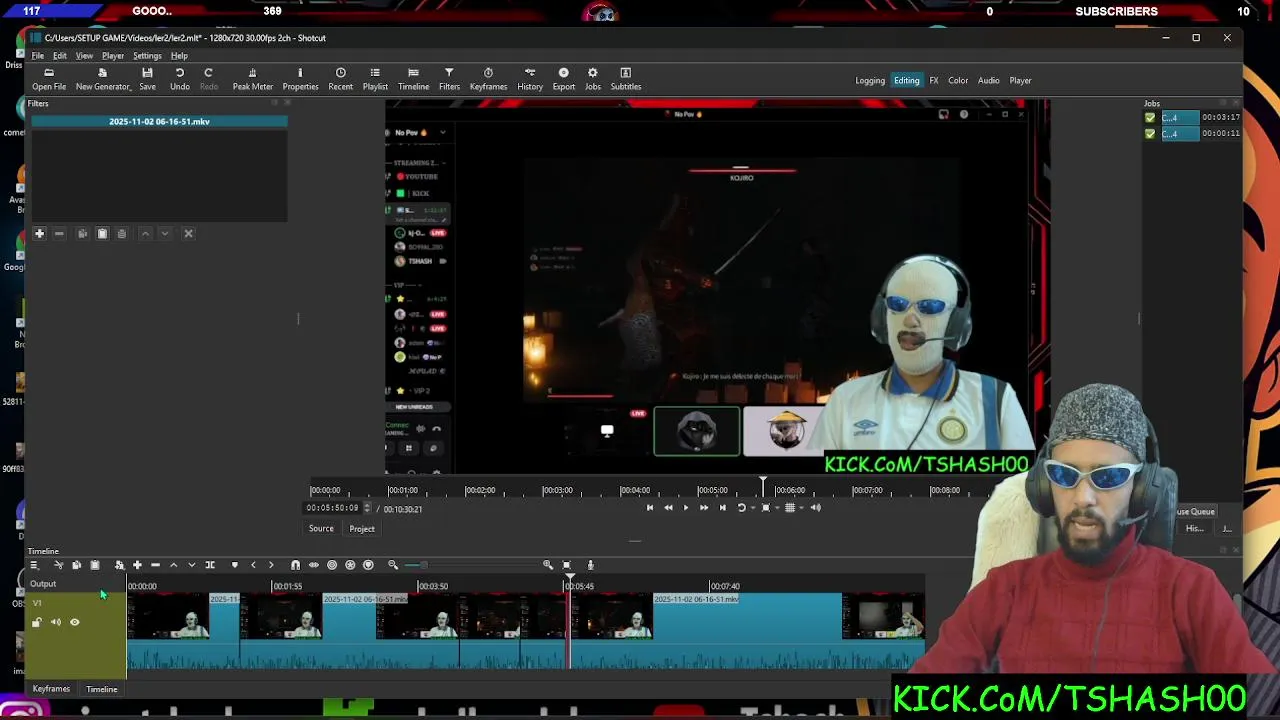Open the timeline hamburger menu
1280x720 pixels.
(33, 565)
